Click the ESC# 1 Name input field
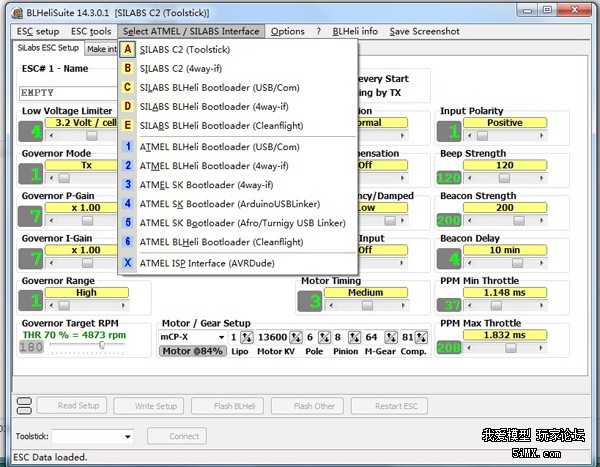Image resolution: width=600 pixels, height=467 pixels. click(68, 93)
